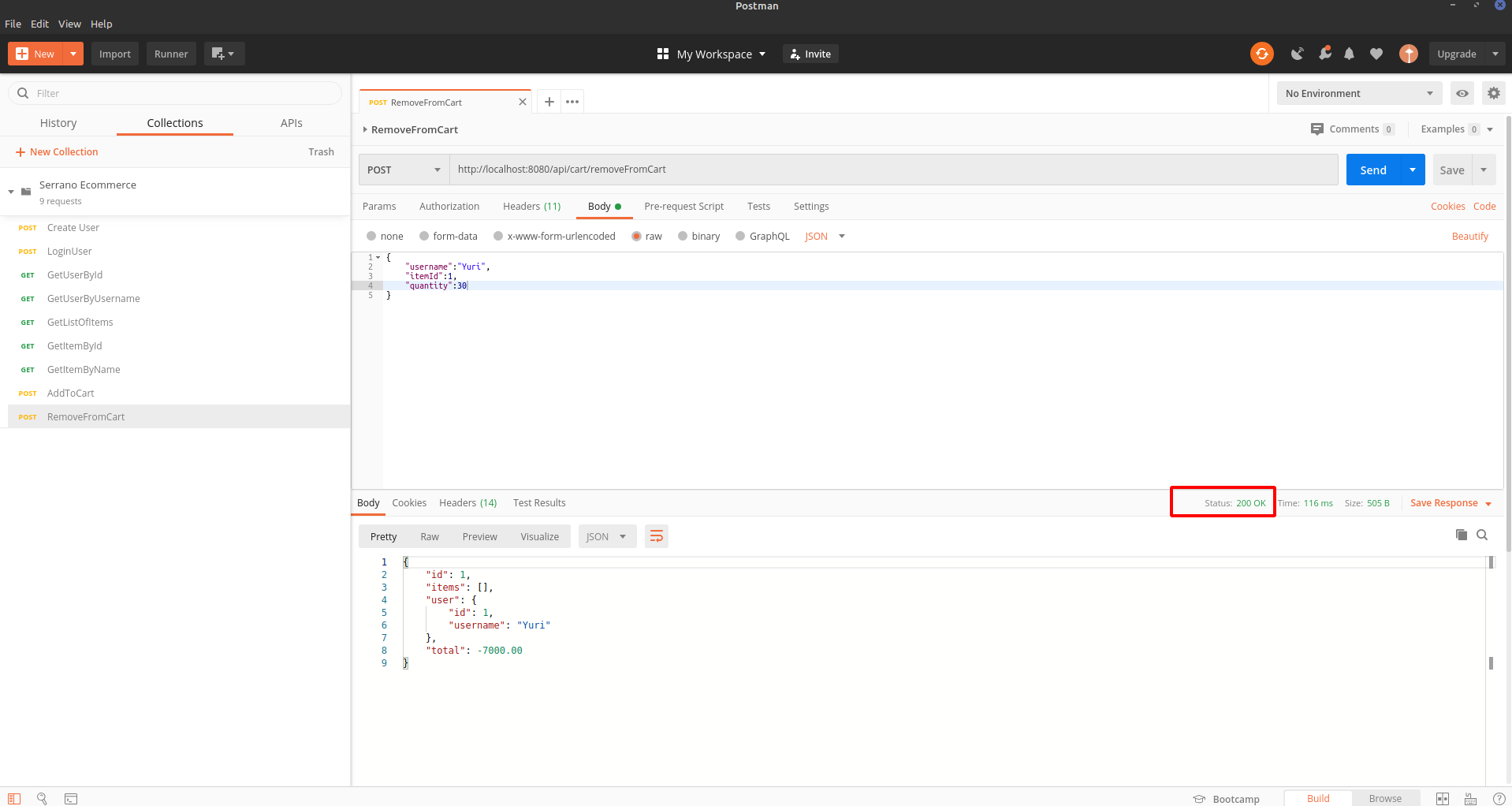This screenshot has width=1512, height=806.
Task: Open the tab options ellipsis menu
Action: click(572, 102)
